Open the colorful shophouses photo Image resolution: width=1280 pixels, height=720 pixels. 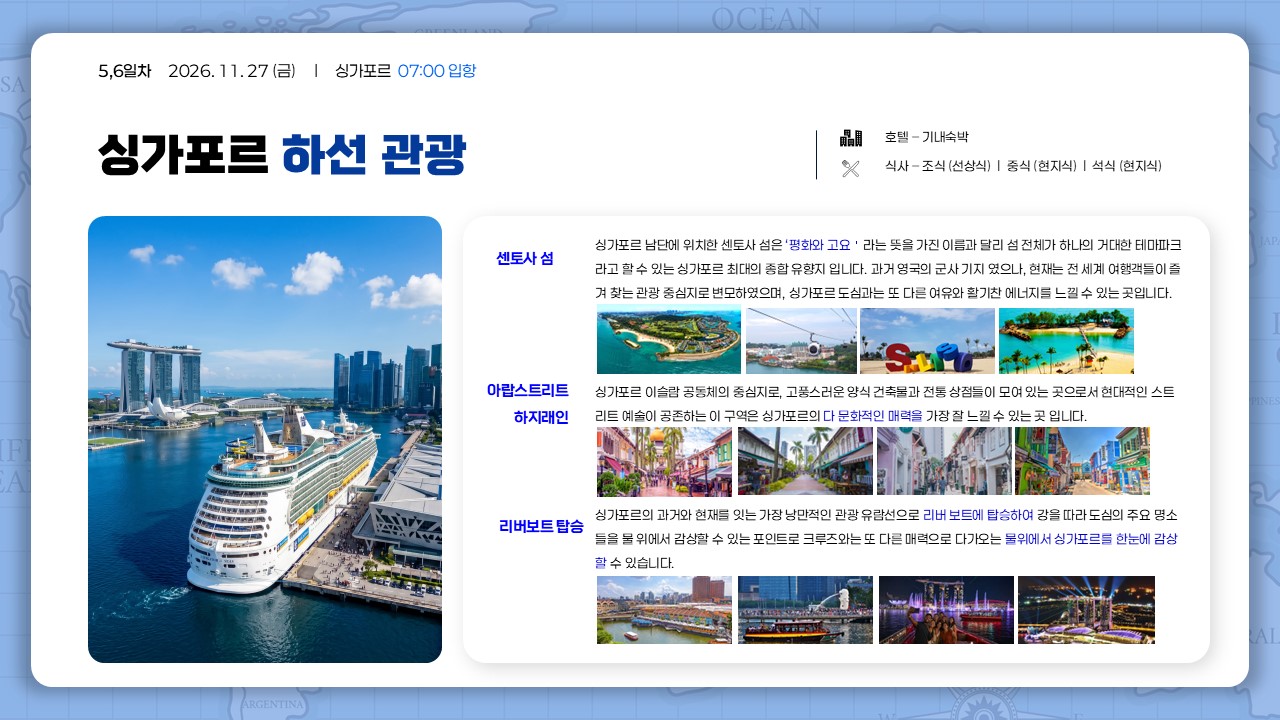coord(1082,461)
